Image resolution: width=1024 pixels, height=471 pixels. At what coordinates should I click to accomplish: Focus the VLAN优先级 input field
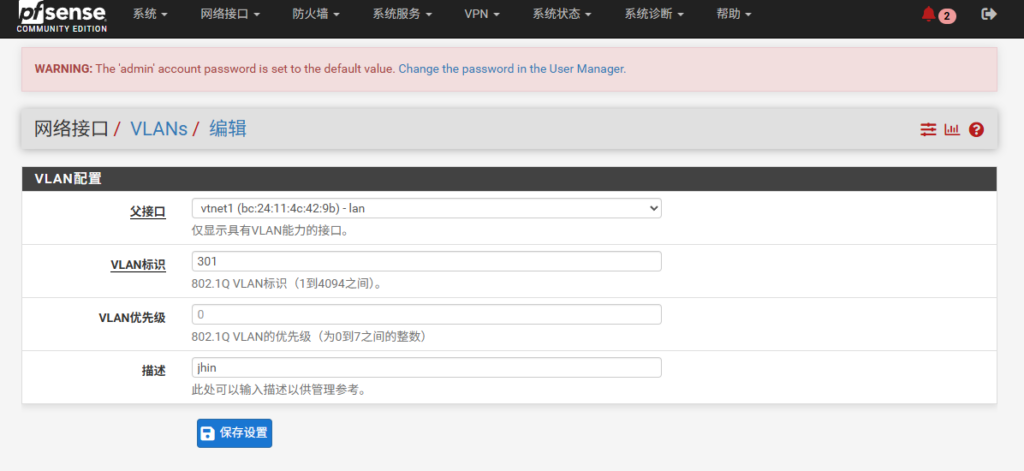point(426,315)
